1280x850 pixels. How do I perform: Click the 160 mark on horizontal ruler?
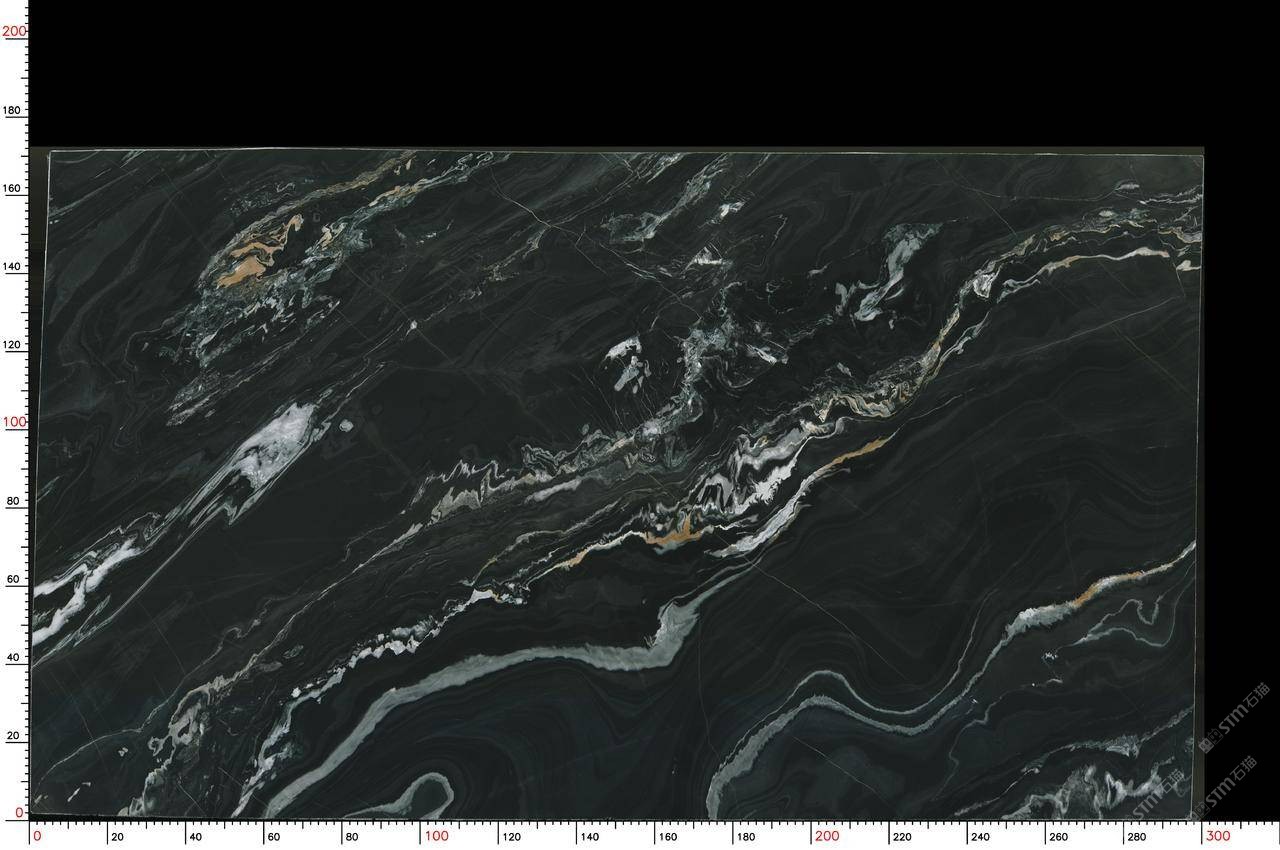[669, 837]
